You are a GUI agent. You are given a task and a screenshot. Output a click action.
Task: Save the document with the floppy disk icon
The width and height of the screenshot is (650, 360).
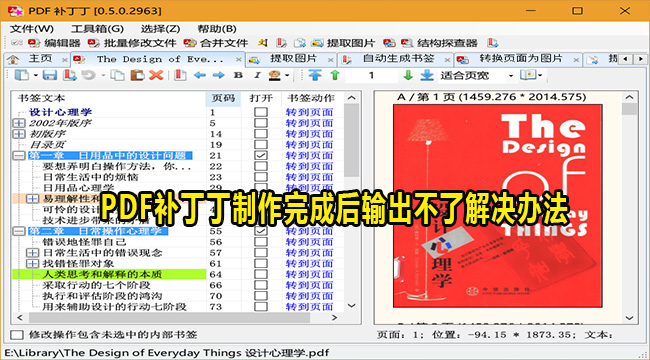tap(50, 75)
